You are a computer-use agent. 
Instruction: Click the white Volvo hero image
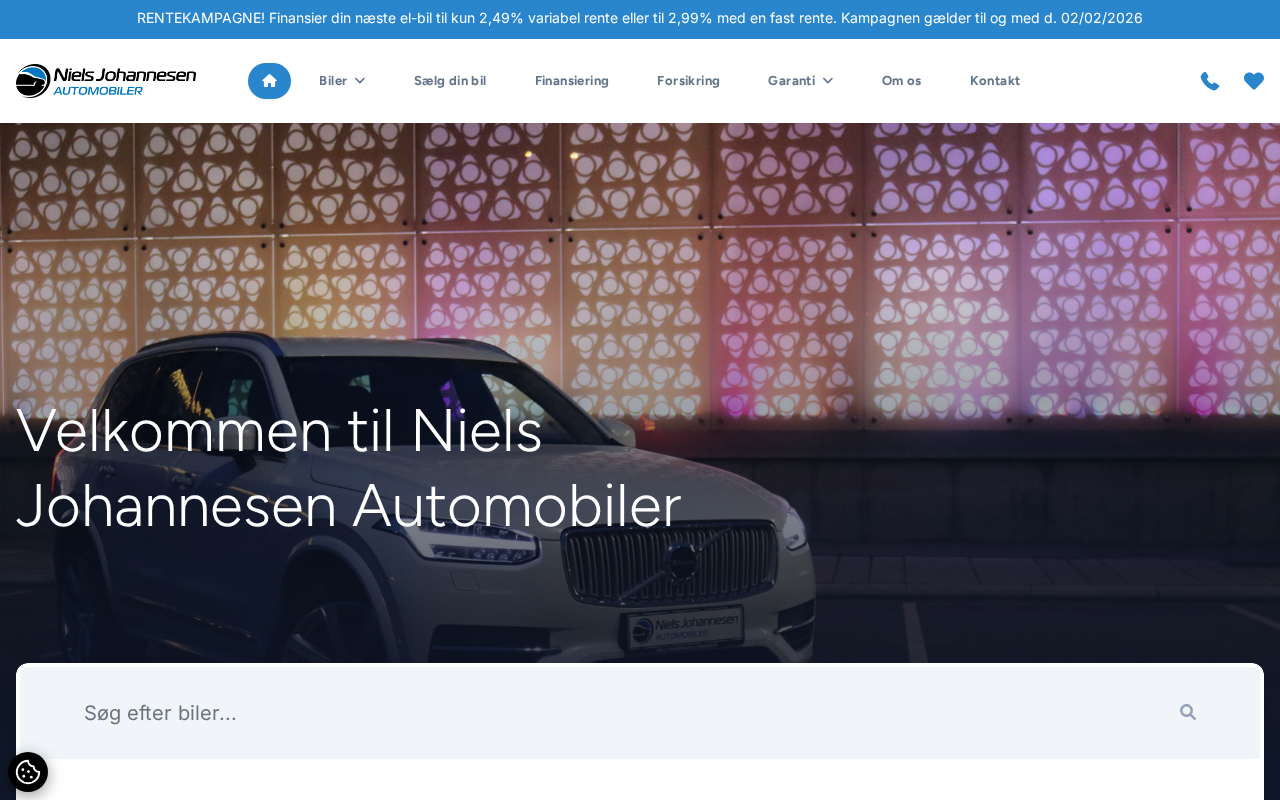pyautogui.click(x=640, y=393)
